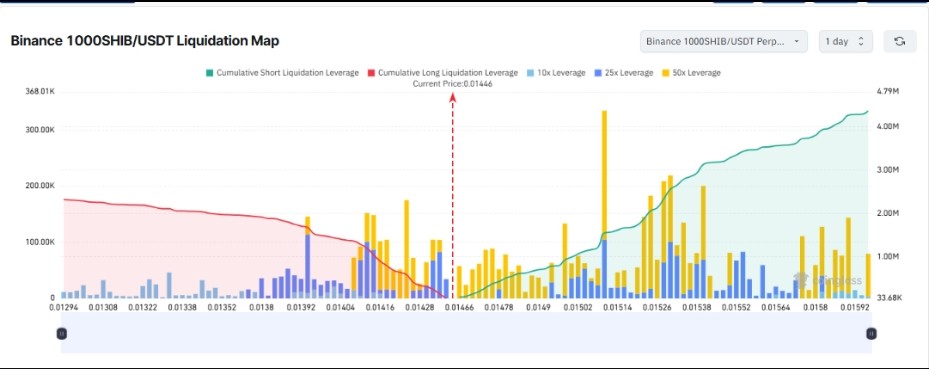Click the 4.79M right axis value
The width and height of the screenshot is (929, 369).
click(887, 92)
